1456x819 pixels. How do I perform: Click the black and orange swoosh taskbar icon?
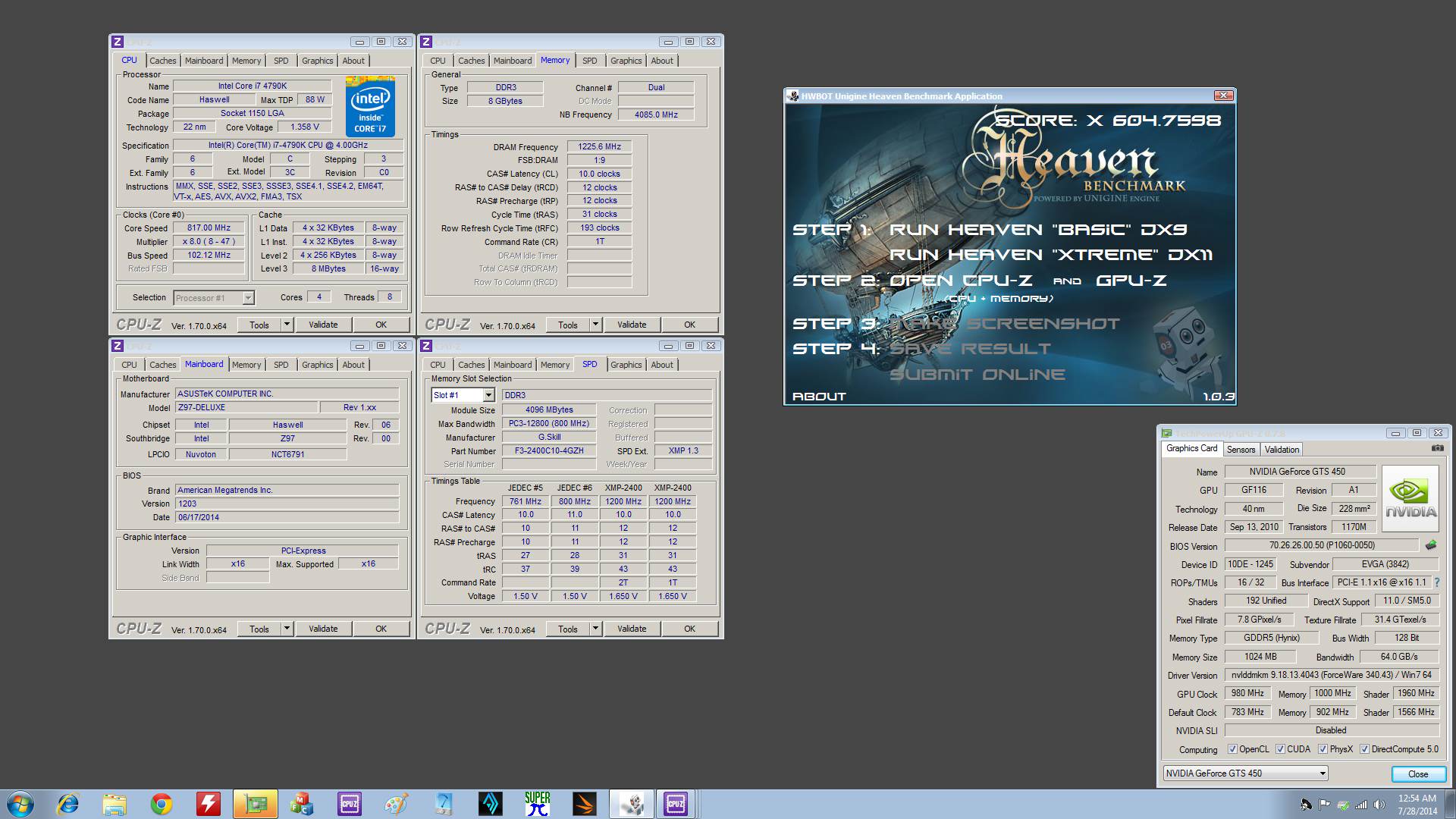584,804
